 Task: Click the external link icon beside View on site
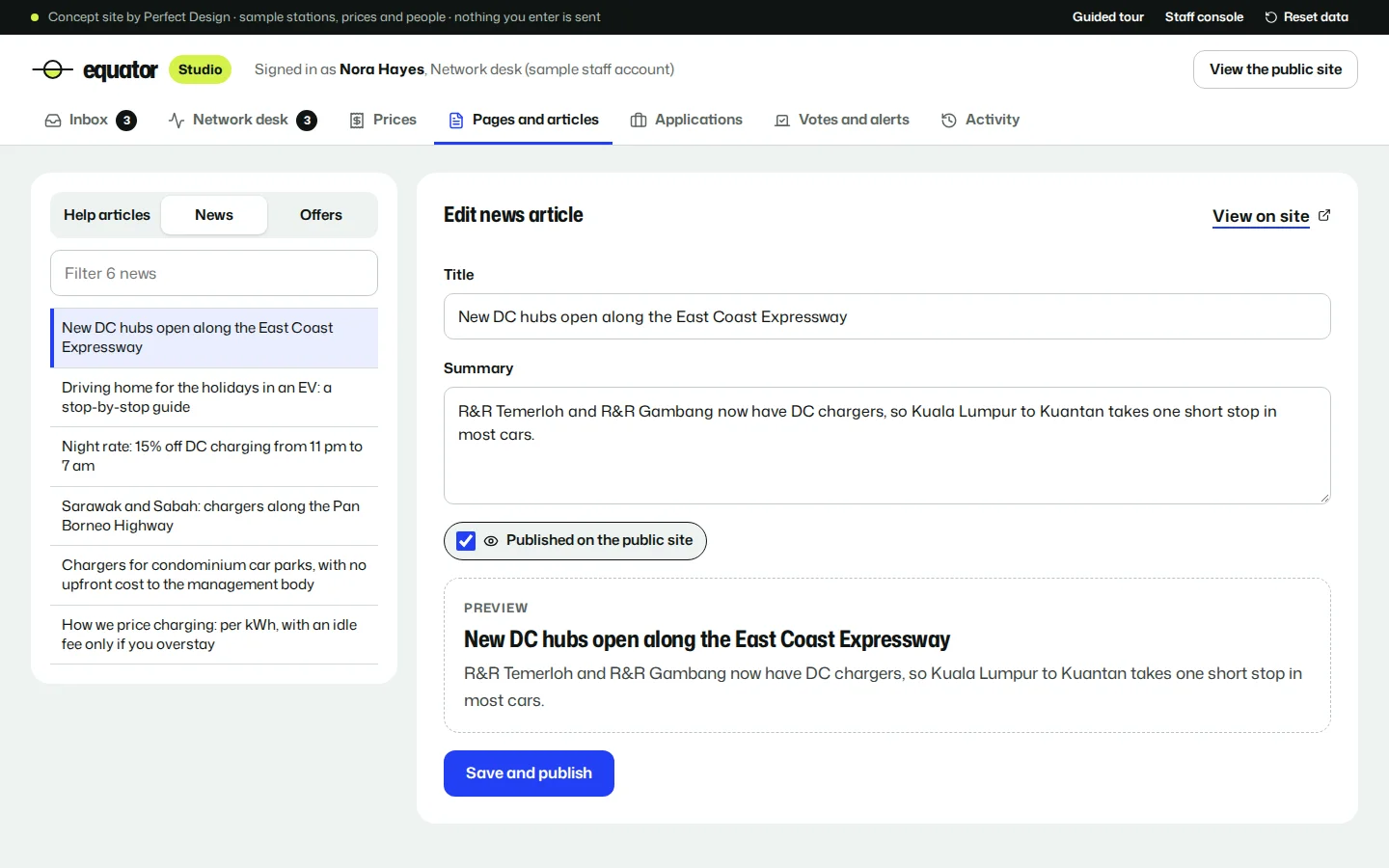click(x=1324, y=215)
